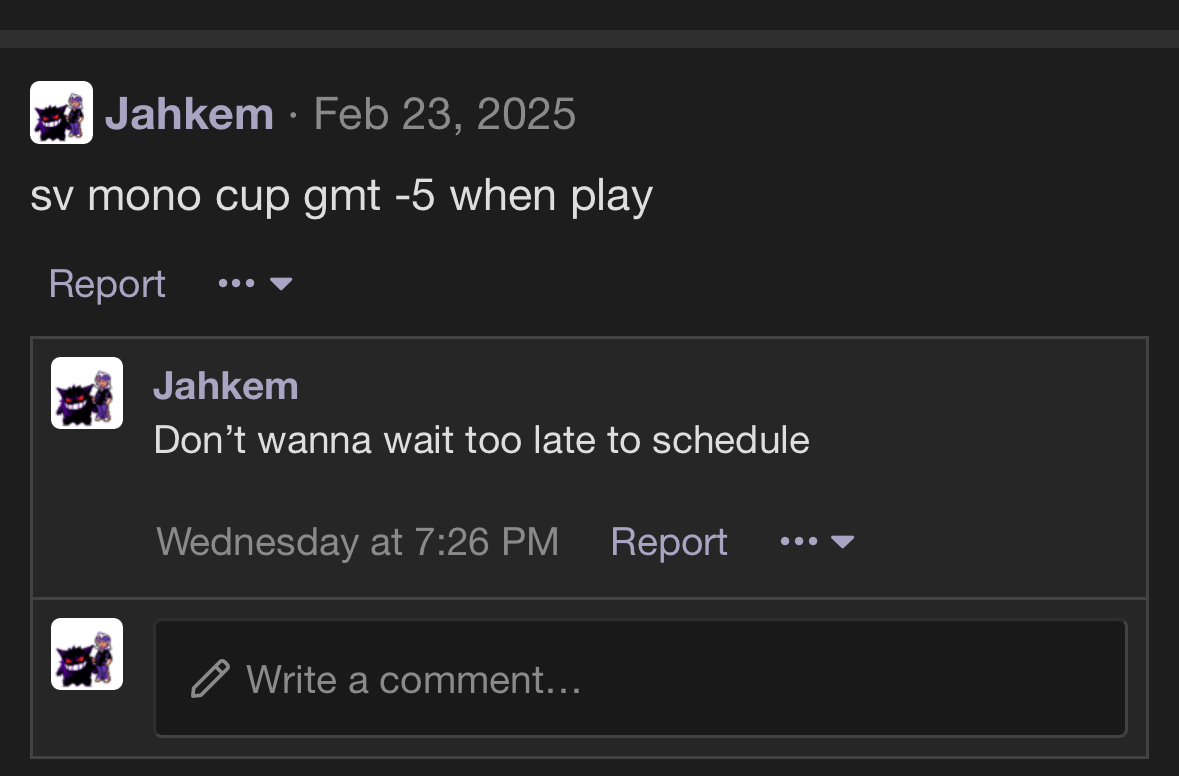Click the avatar next to the comment box
This screenshot has width=1179, height=776.
87,654
